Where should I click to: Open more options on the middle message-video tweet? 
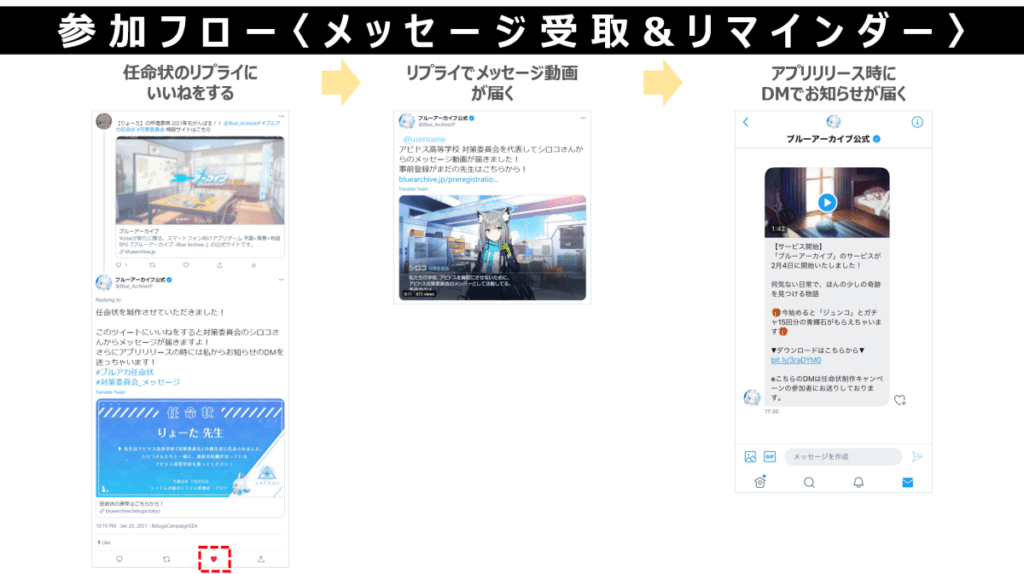(x=583, y=118)
